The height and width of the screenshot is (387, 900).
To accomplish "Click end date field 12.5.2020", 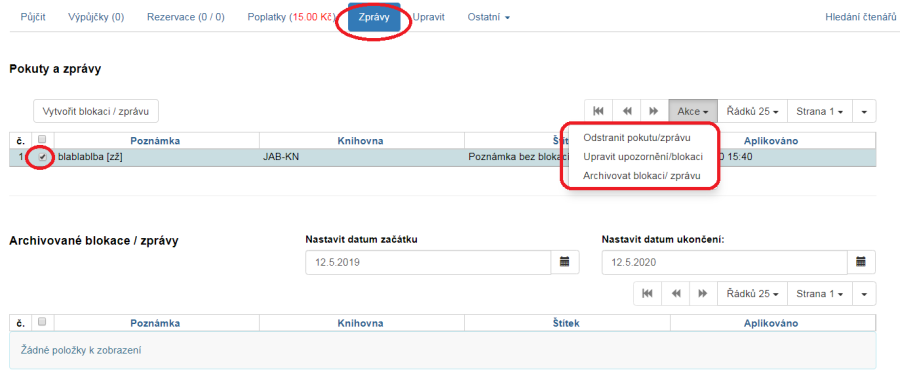I will (725, 262).
